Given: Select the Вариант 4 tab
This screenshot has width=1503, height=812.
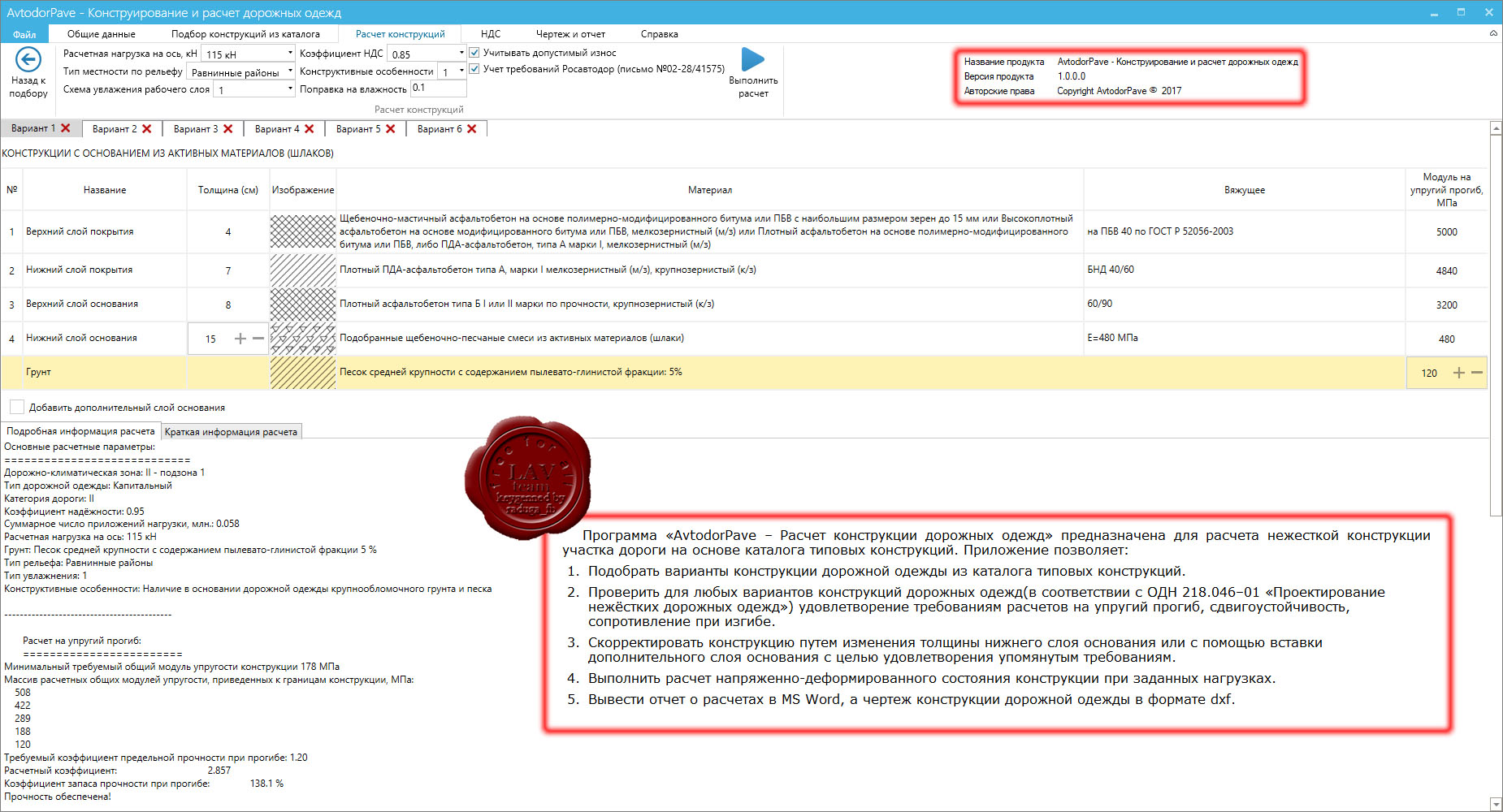Looking at the screenshot, I should click(277, 129).
